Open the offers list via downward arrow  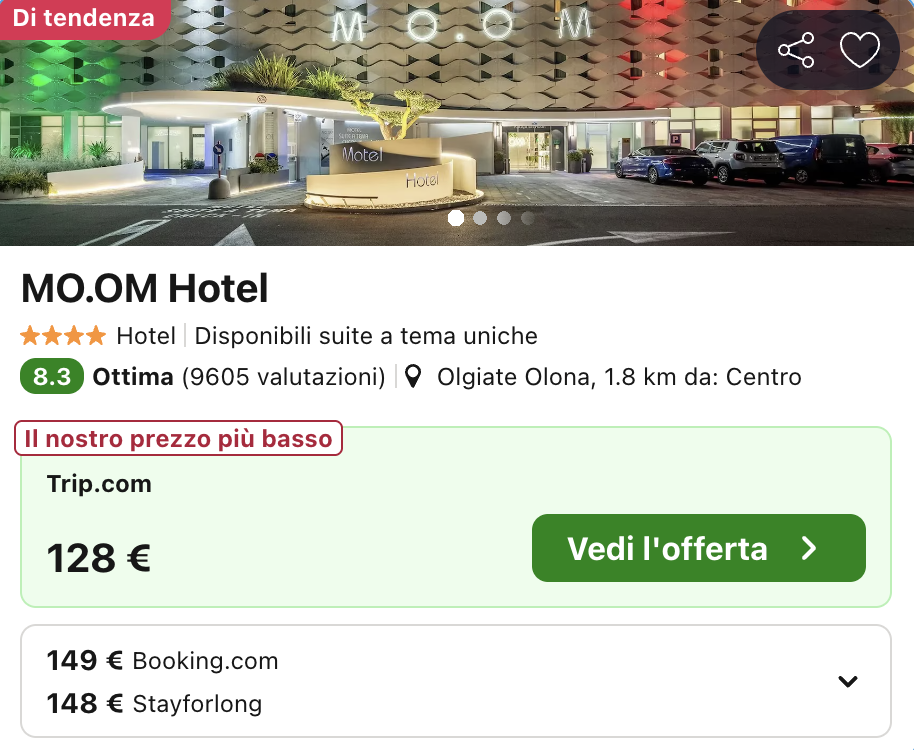click(848, 681)
